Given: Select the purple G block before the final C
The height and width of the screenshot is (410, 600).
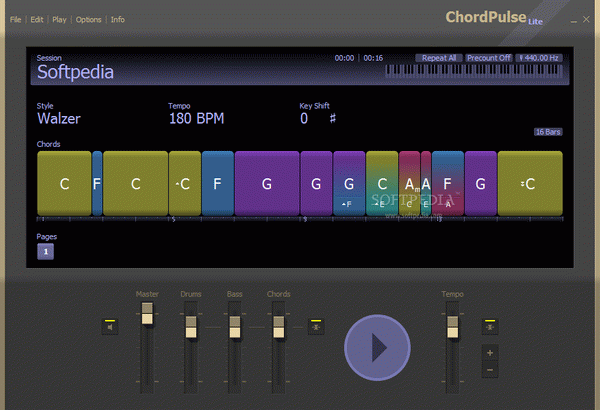Looking at the screenshot, I should pyautogui.click(x=481, y=183).
